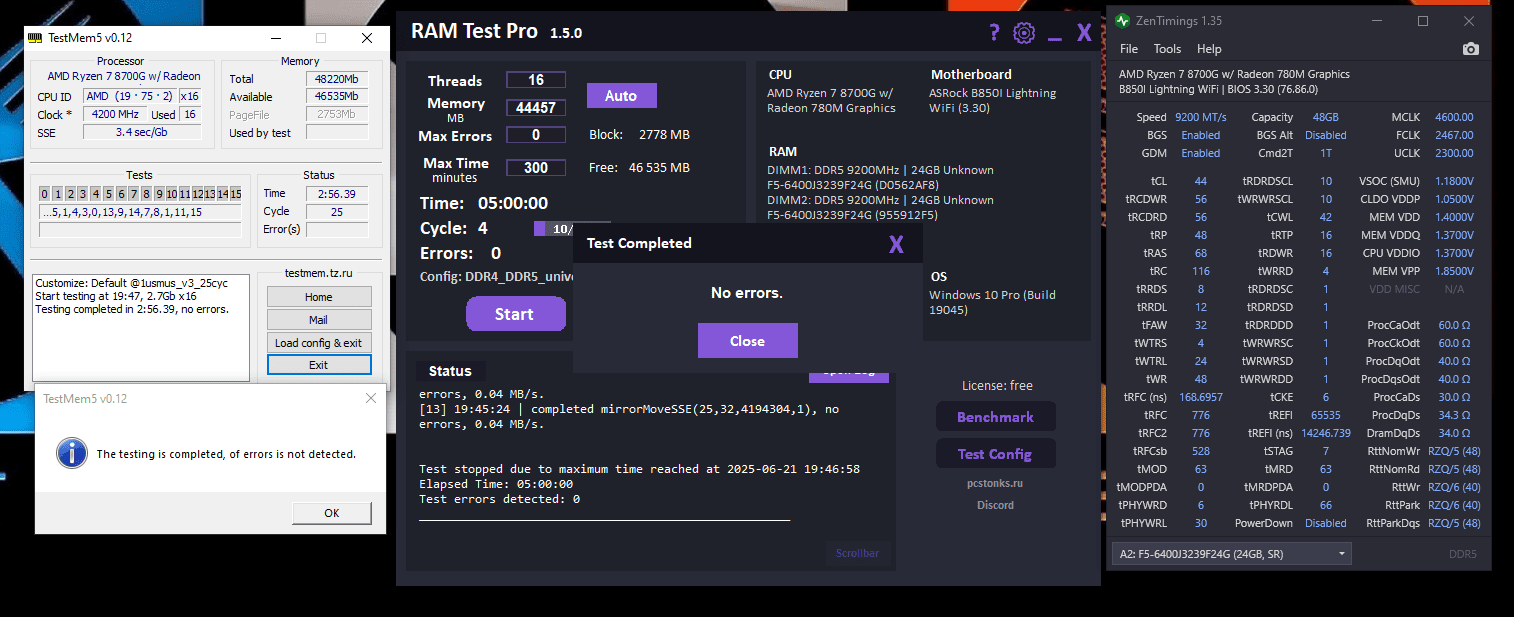
Task: Open the Help menu in ZenTimings
Action: (1209, 49)
